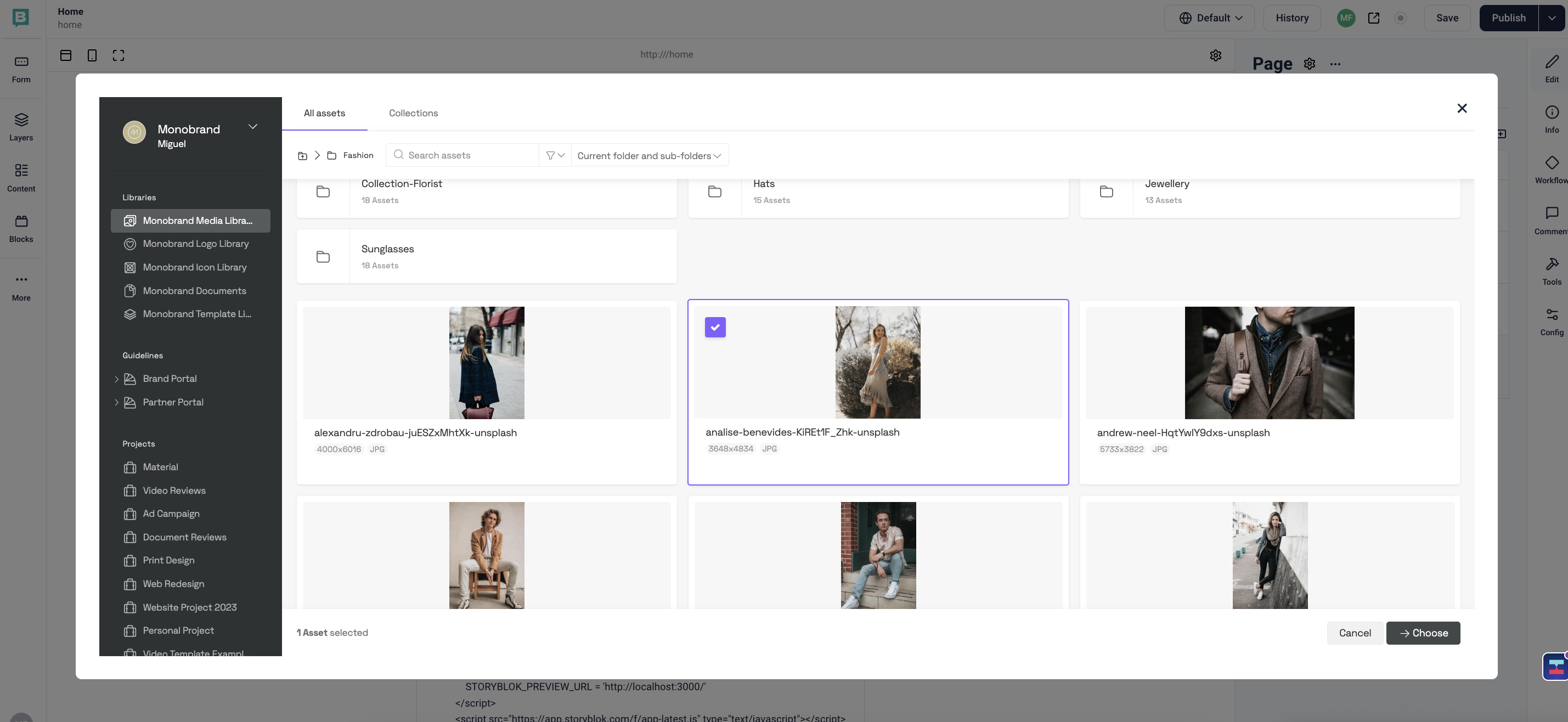
Task: Open the Video Reviews project
Action: click(x=190, y=490)
